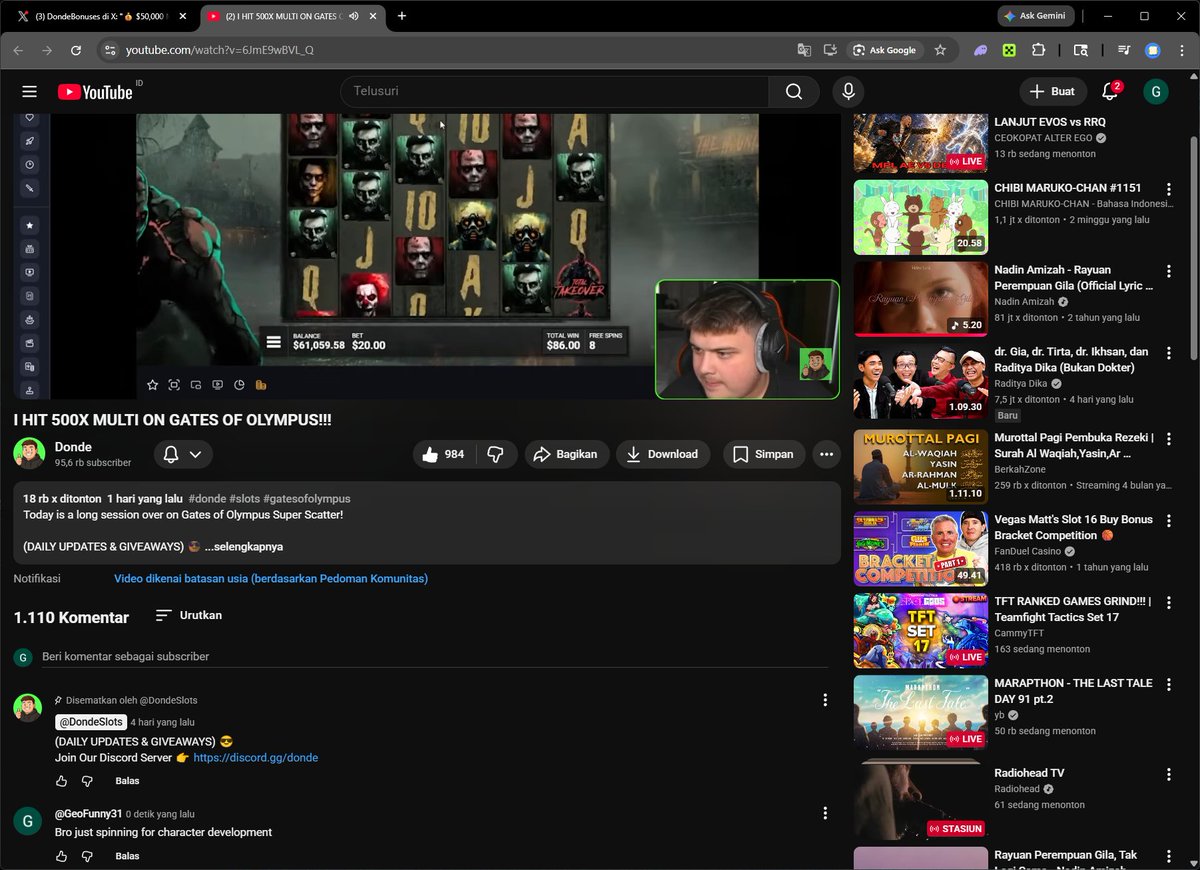Viewport: 1200px width, 870px height.
Task: Like the pinned @DondeSlots comment
Action: coord(61,781)
